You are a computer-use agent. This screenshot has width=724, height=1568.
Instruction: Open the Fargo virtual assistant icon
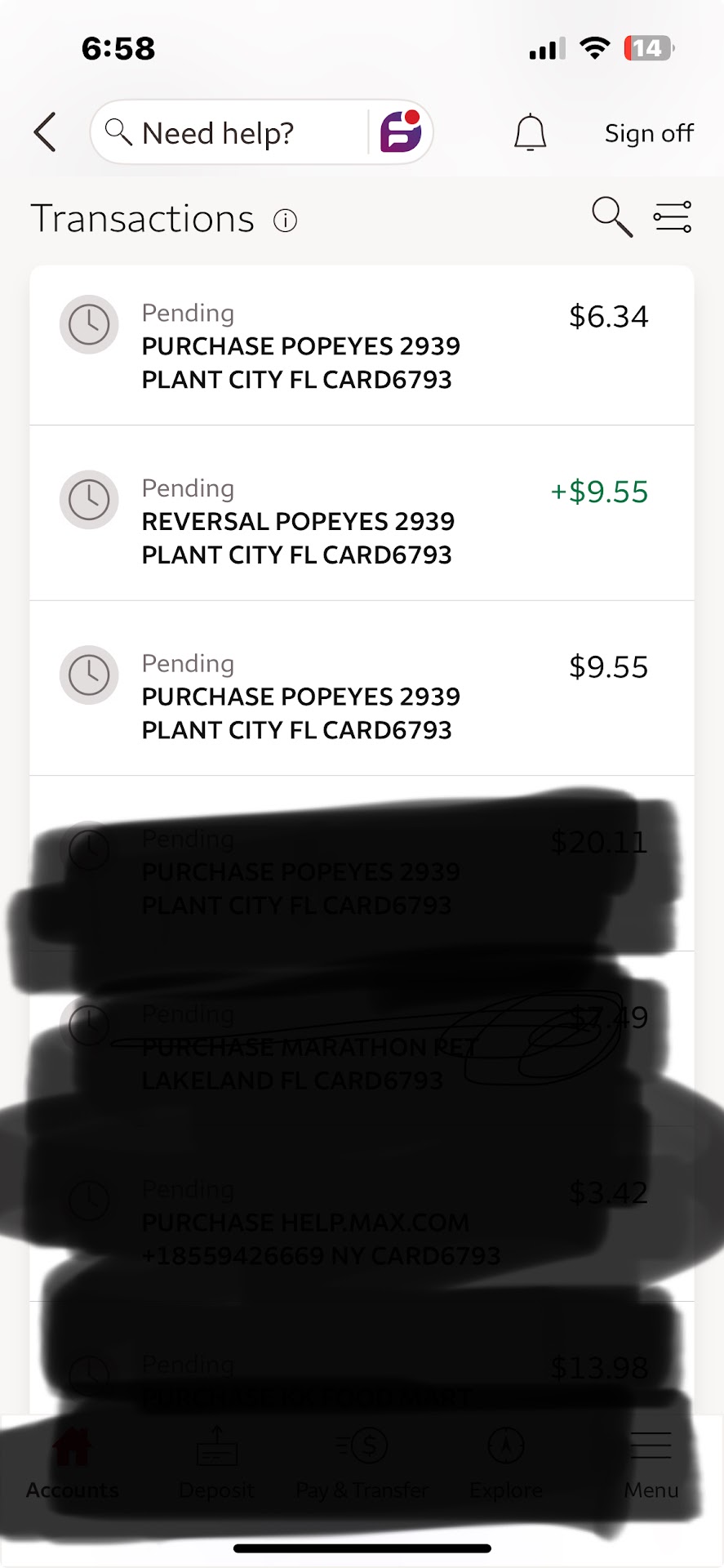pyautogui.click(x=401, y=132)
